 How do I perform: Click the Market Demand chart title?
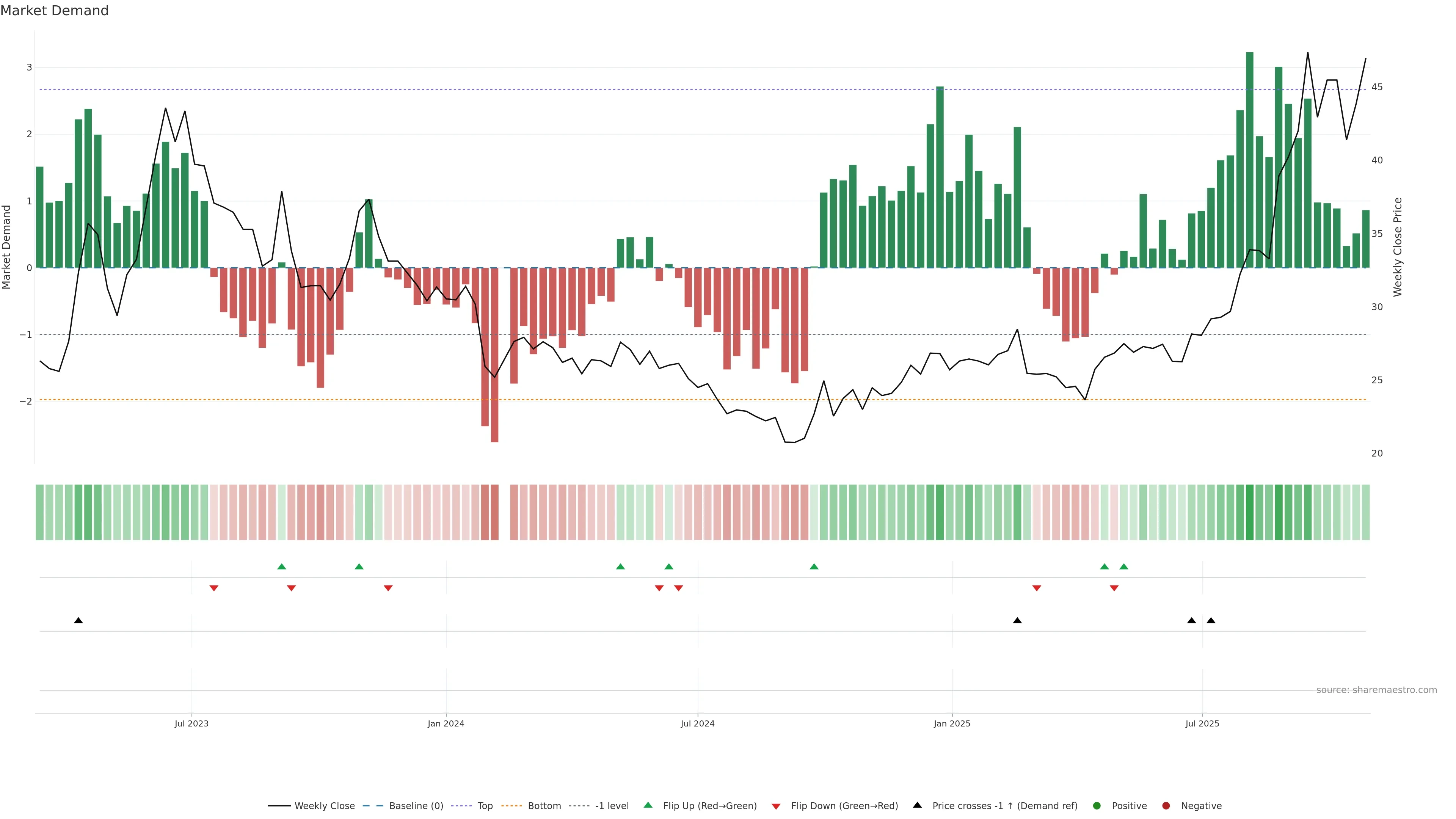[x=54, y=11]
